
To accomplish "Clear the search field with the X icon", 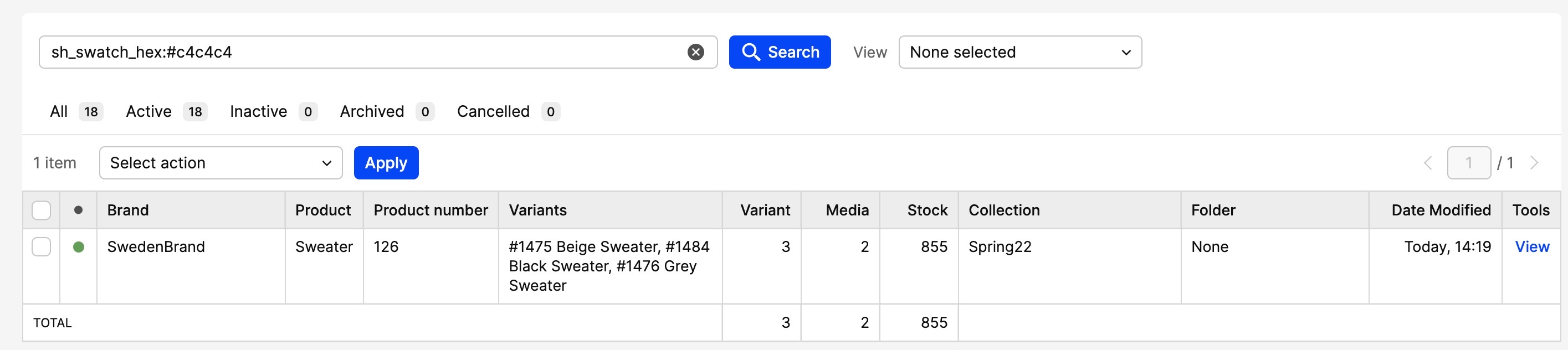I will [x=695, y=53].
